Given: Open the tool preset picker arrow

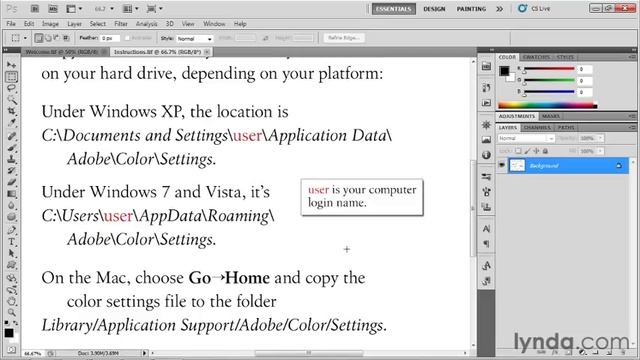Looking at the screenshot, I should coord(25,38).
